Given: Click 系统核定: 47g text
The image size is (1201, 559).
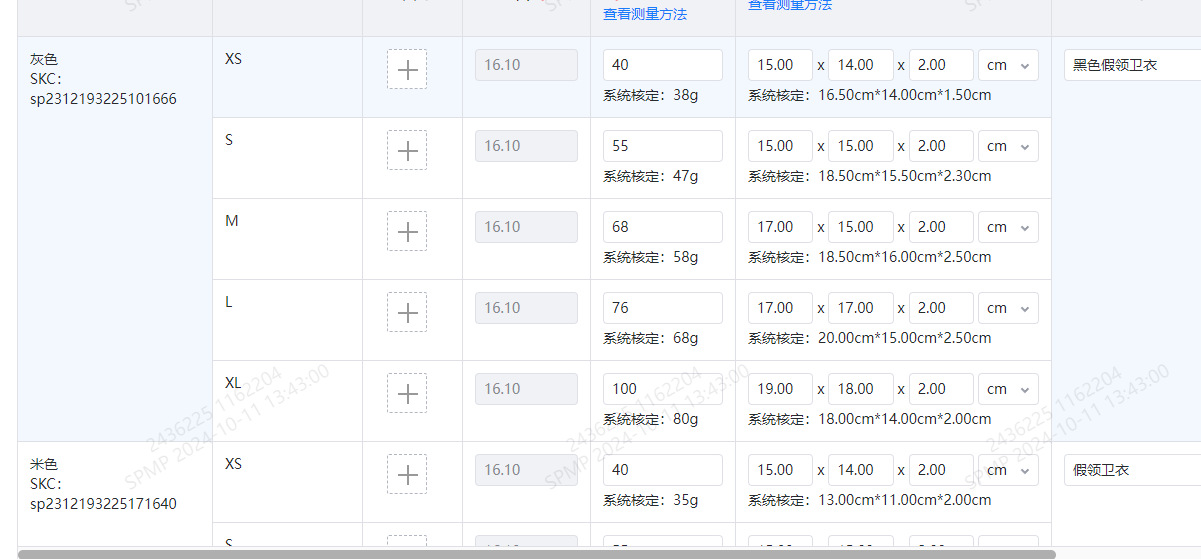Looking at the screenshot, I should click(651, 176).
